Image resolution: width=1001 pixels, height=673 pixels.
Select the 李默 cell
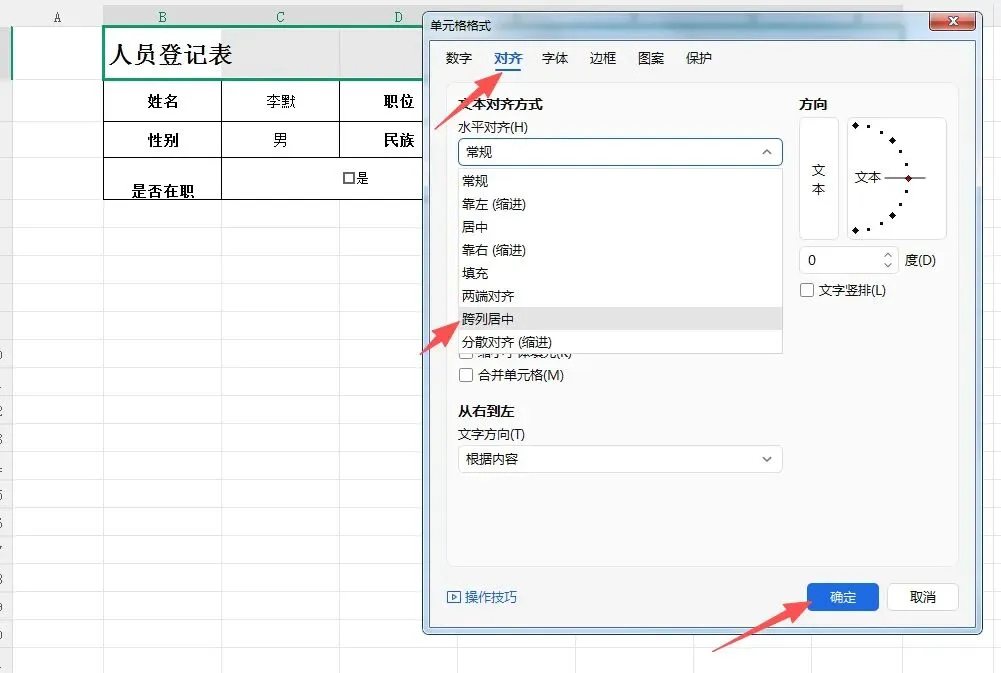tap(280, 101)
